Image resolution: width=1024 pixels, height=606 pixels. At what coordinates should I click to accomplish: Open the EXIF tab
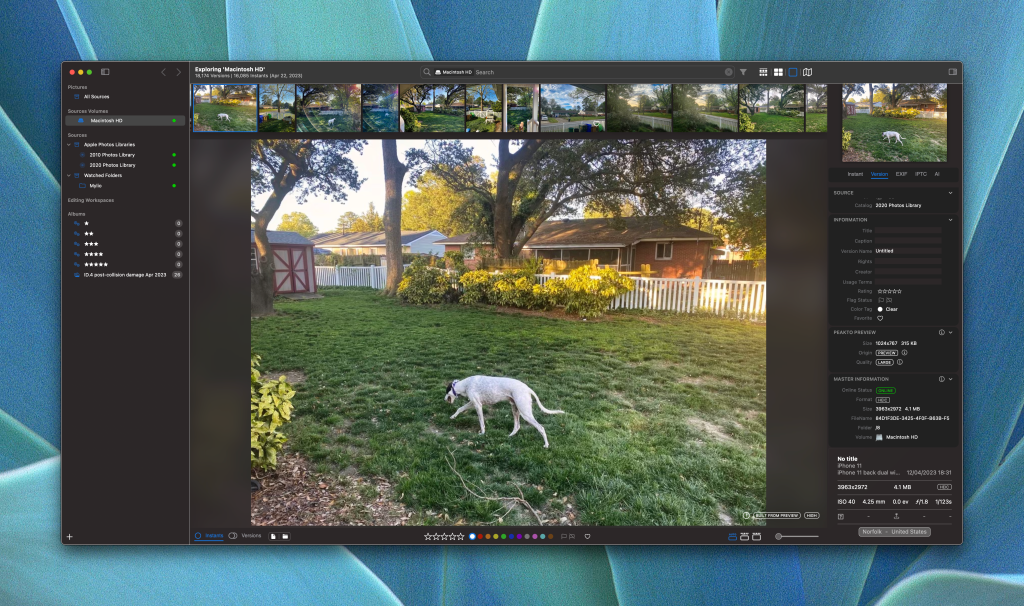coord(901,174)
